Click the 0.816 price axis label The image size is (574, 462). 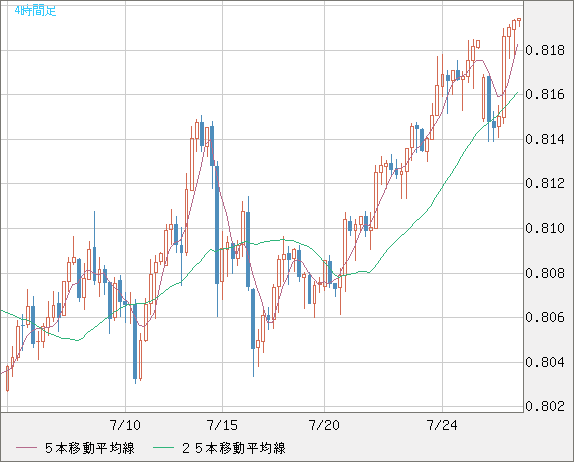pos(545,94)
